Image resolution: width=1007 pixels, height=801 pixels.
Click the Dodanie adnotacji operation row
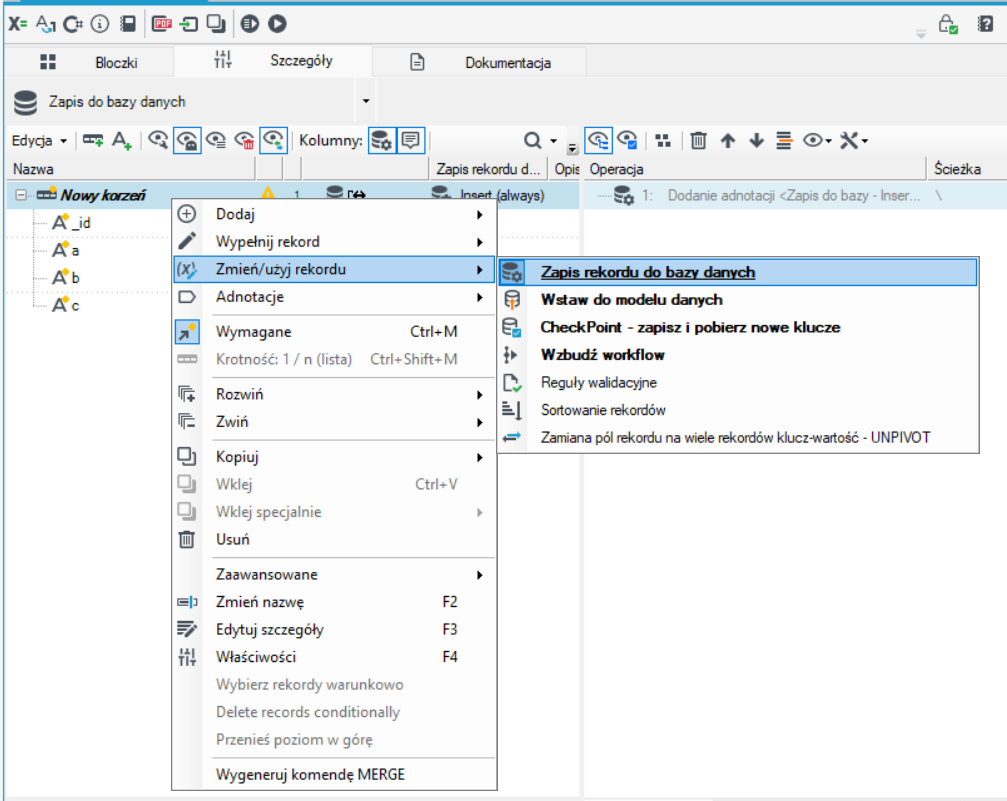tap(794, 195)
